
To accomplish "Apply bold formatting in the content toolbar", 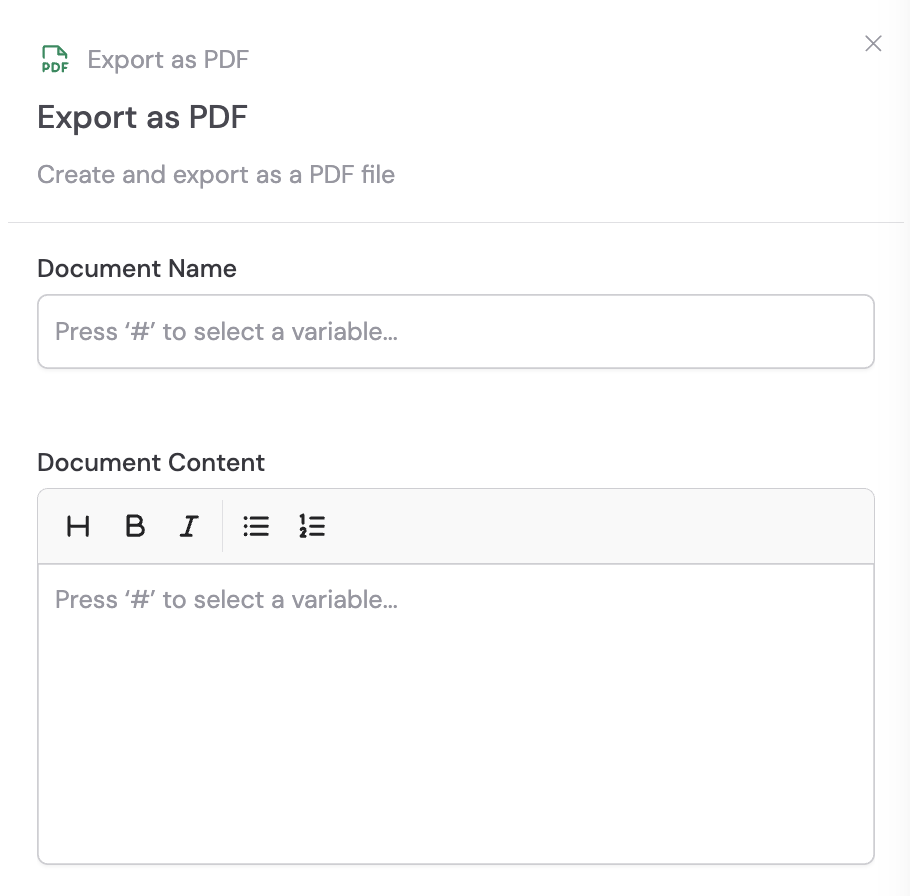I will [x=135, y=527].
